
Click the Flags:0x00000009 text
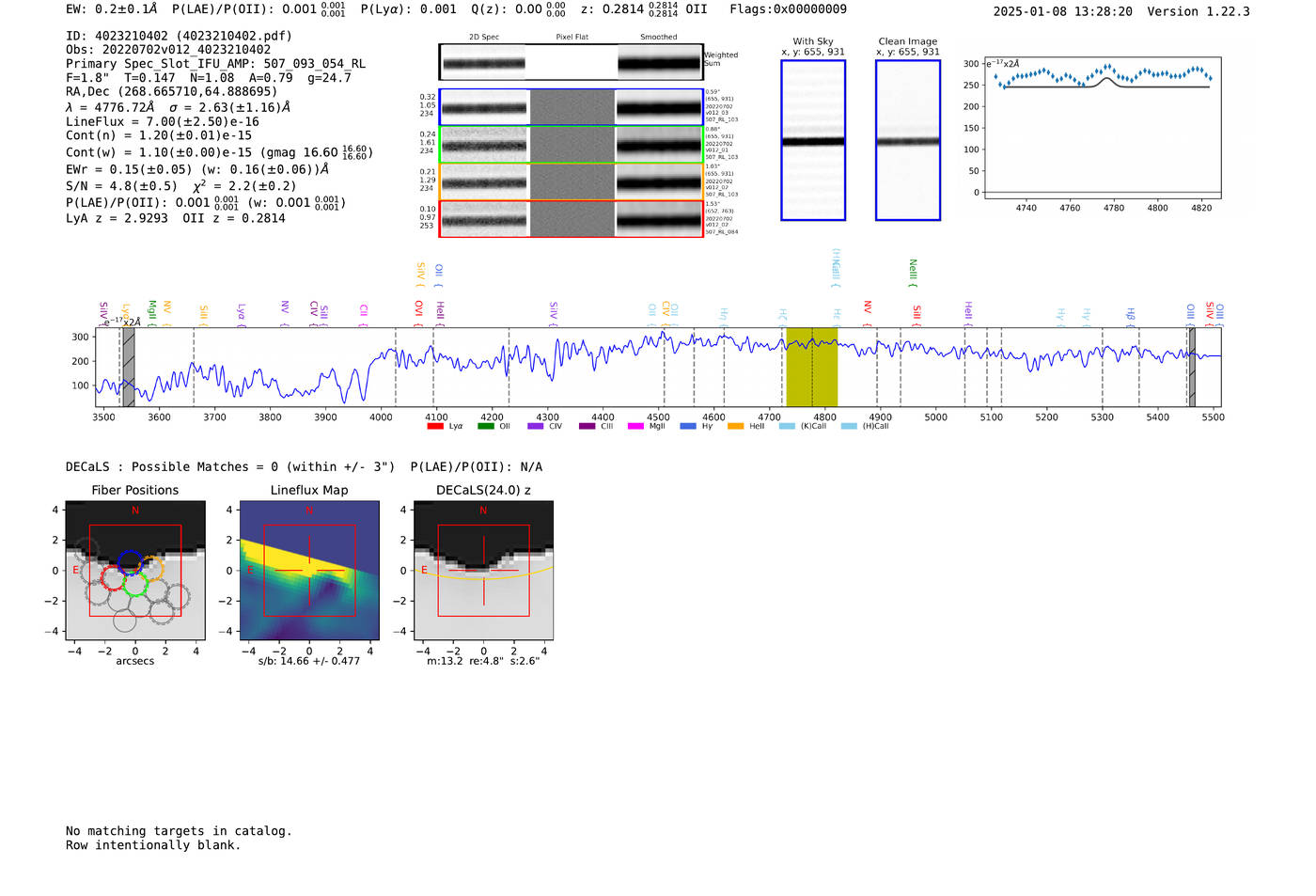coord(789,9)
